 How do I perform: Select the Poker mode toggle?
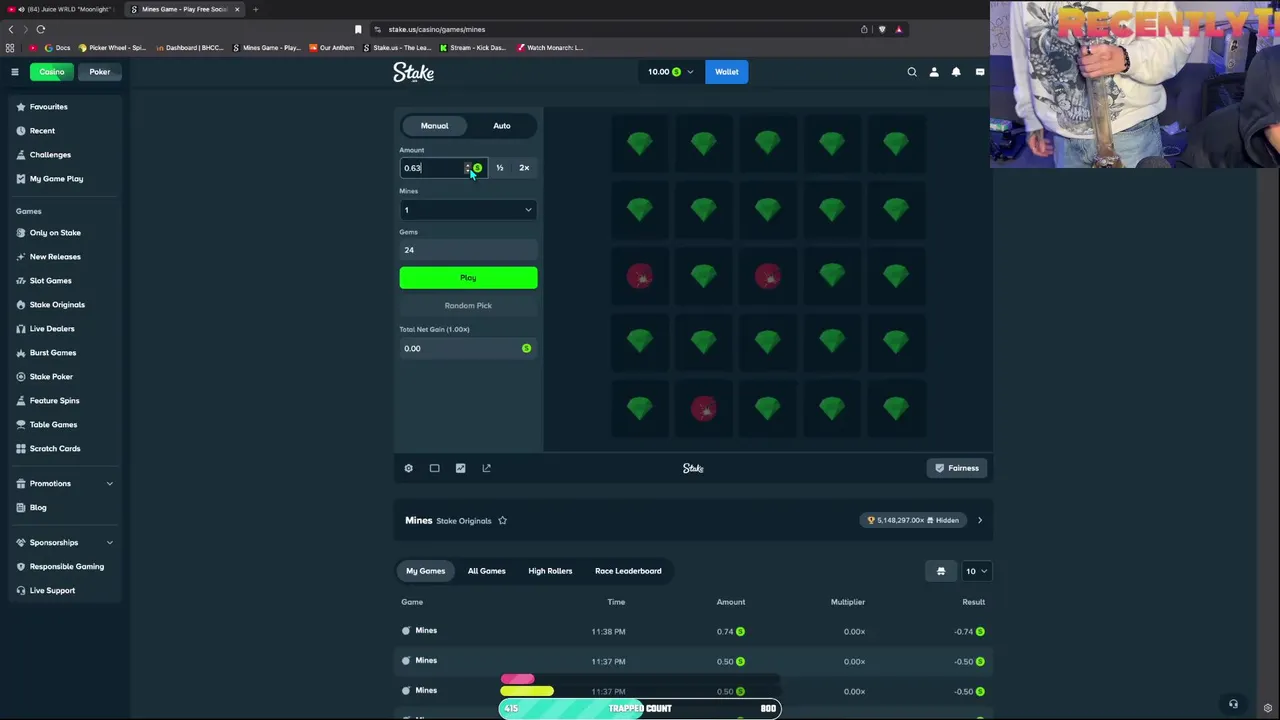(x=100, y=72)
